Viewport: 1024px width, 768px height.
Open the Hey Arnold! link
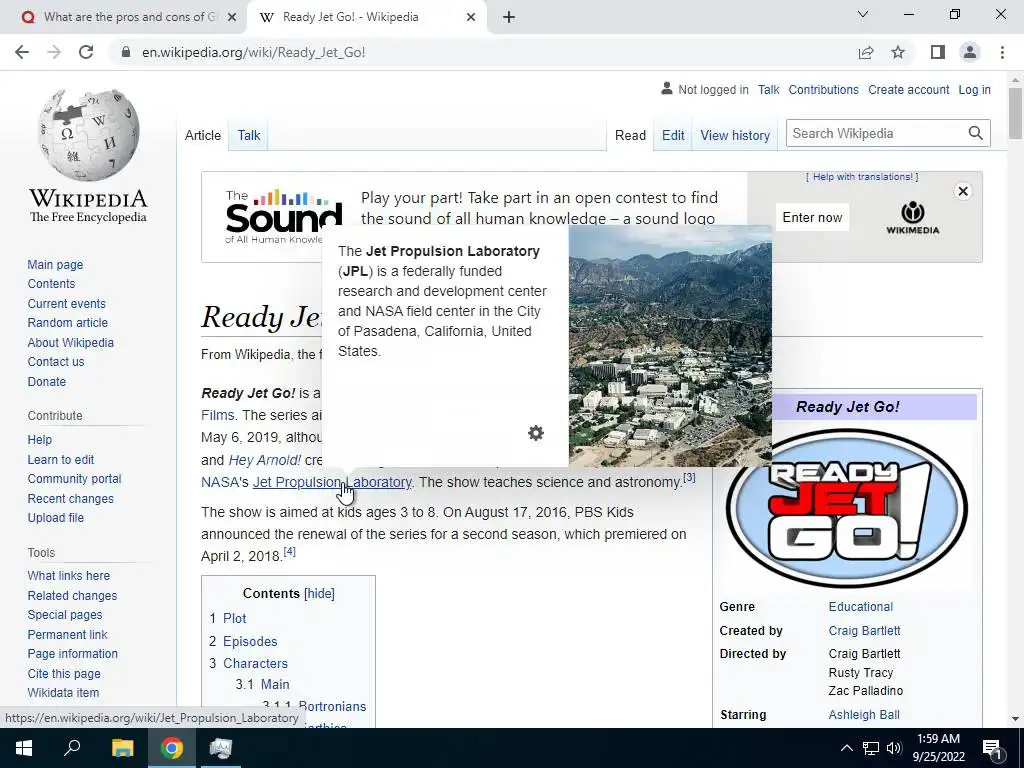pos(264,460)
